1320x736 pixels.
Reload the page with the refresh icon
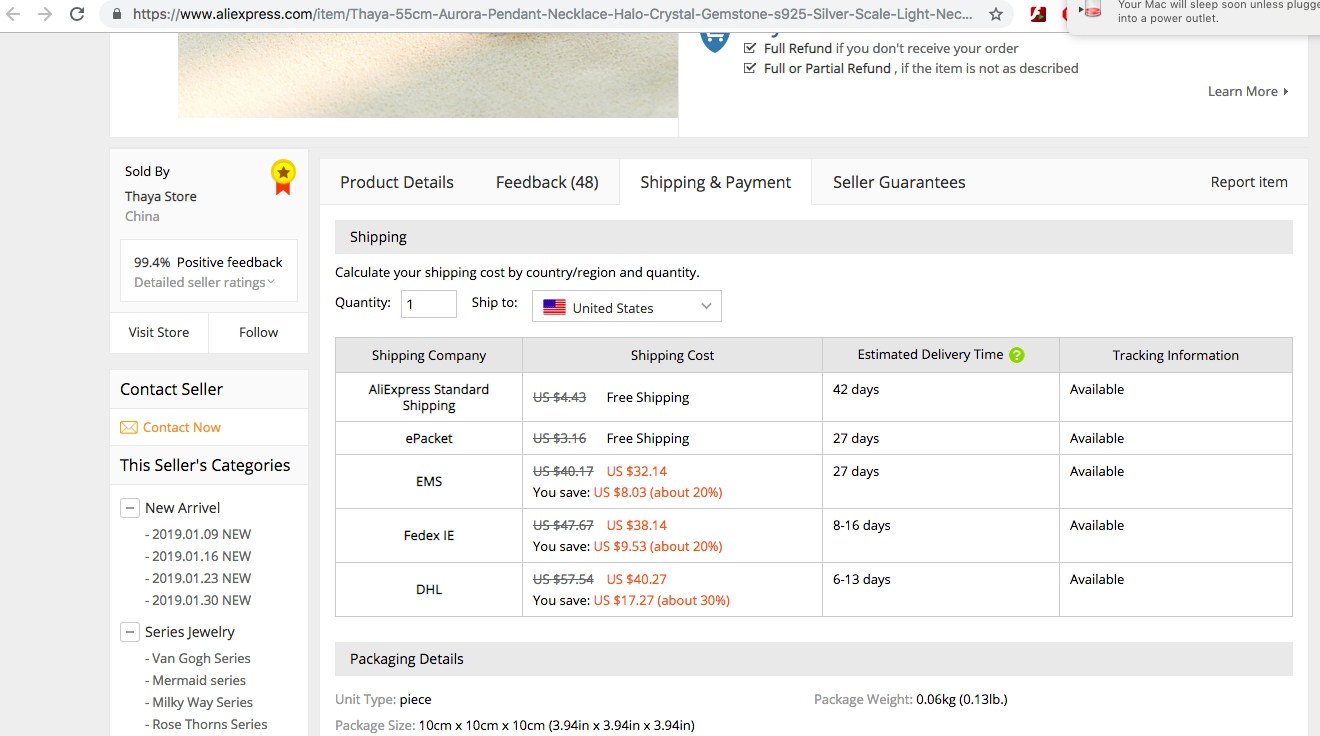(77, 14)
